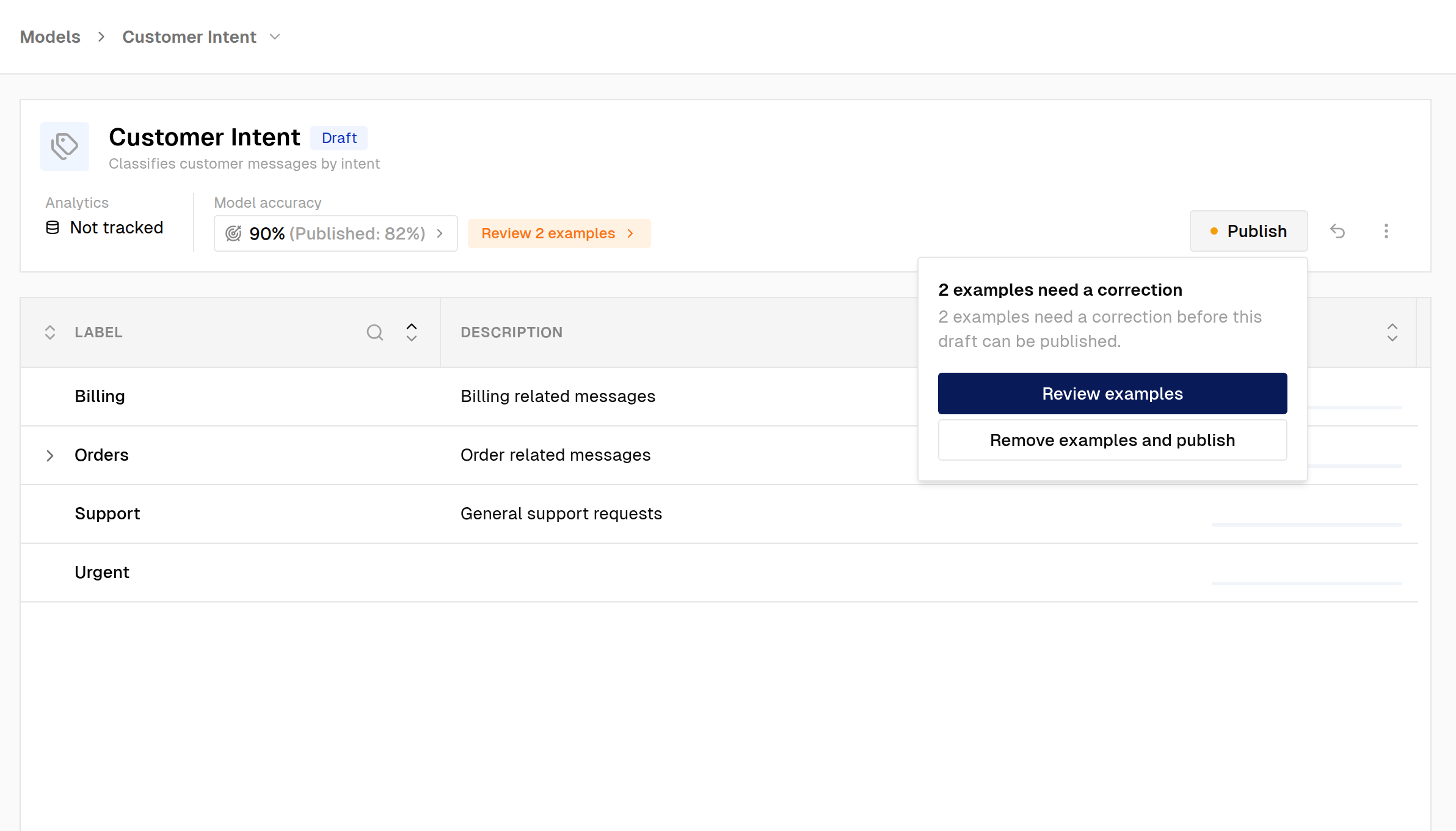Image resolution: width=1456 pixels, height=831 pixels.
Task: Click the LABEL column header text
Action: click(98, 332)
